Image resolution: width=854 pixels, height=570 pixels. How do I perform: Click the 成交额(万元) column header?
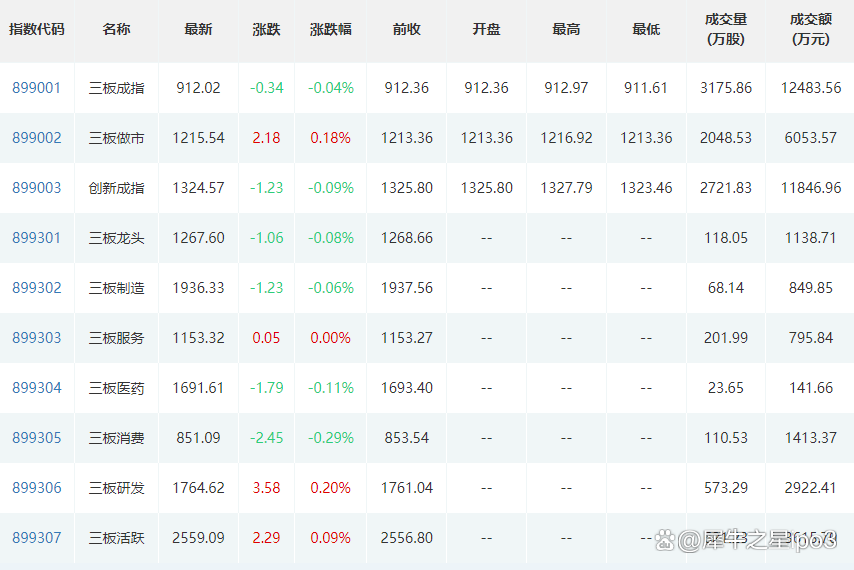[x=810, y=29]
